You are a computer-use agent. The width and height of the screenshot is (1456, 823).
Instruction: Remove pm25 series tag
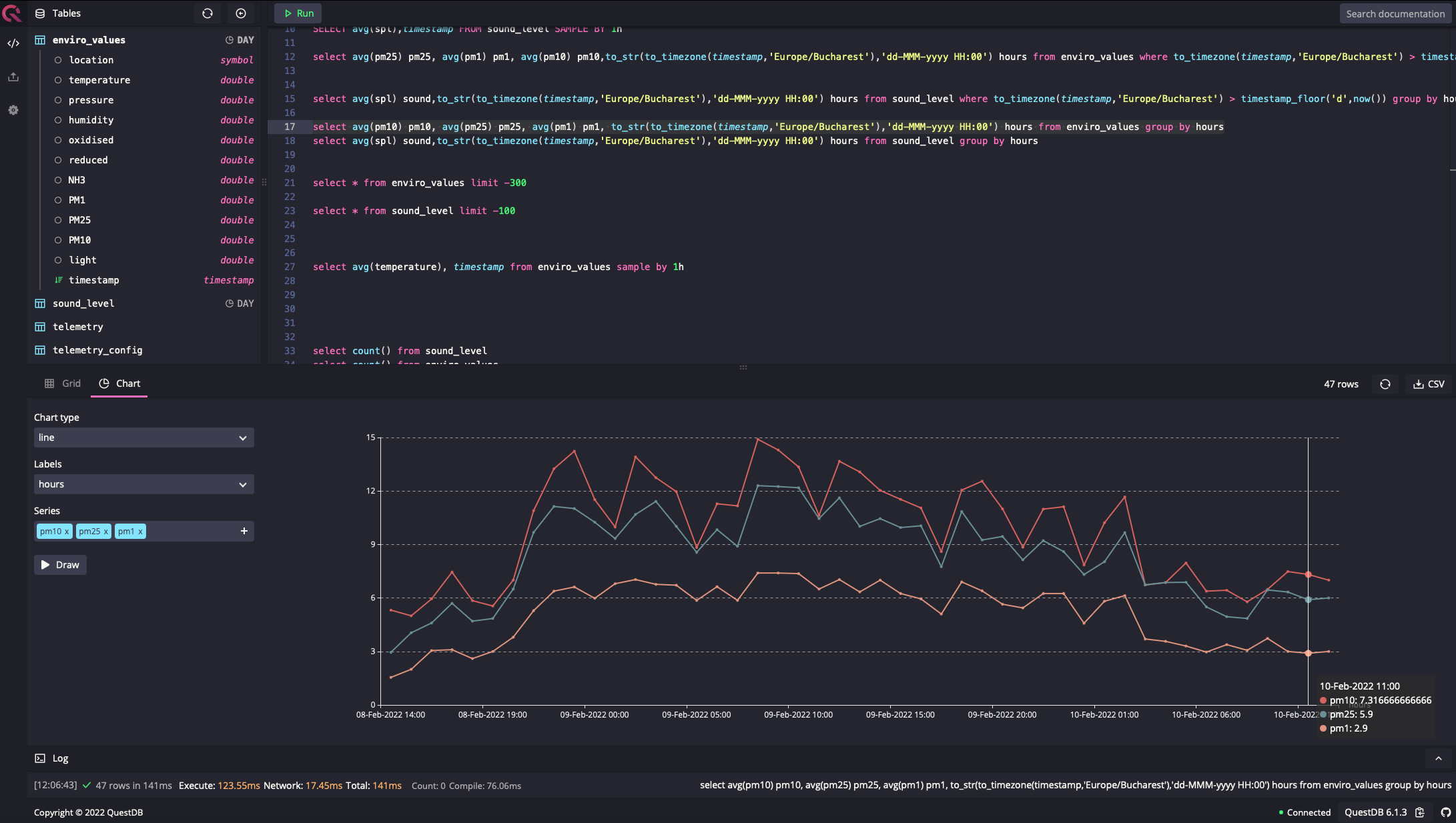(105, 532)
